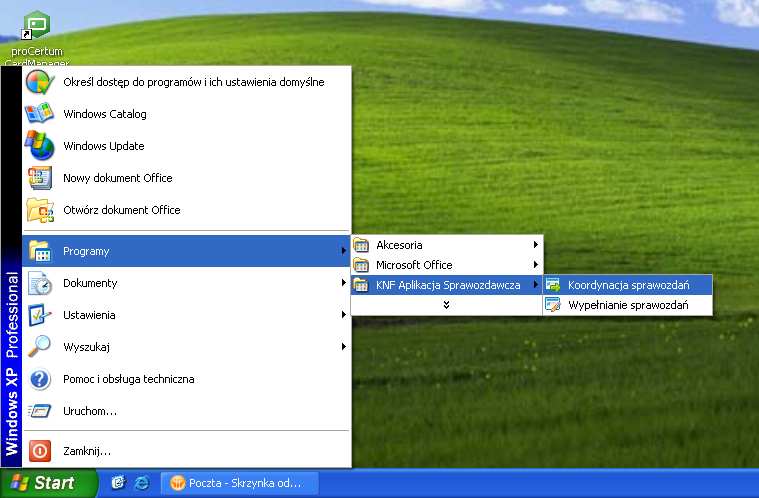Click the program access and defaults icon
This screenshot has width=759, height=498.
(40, 82)
